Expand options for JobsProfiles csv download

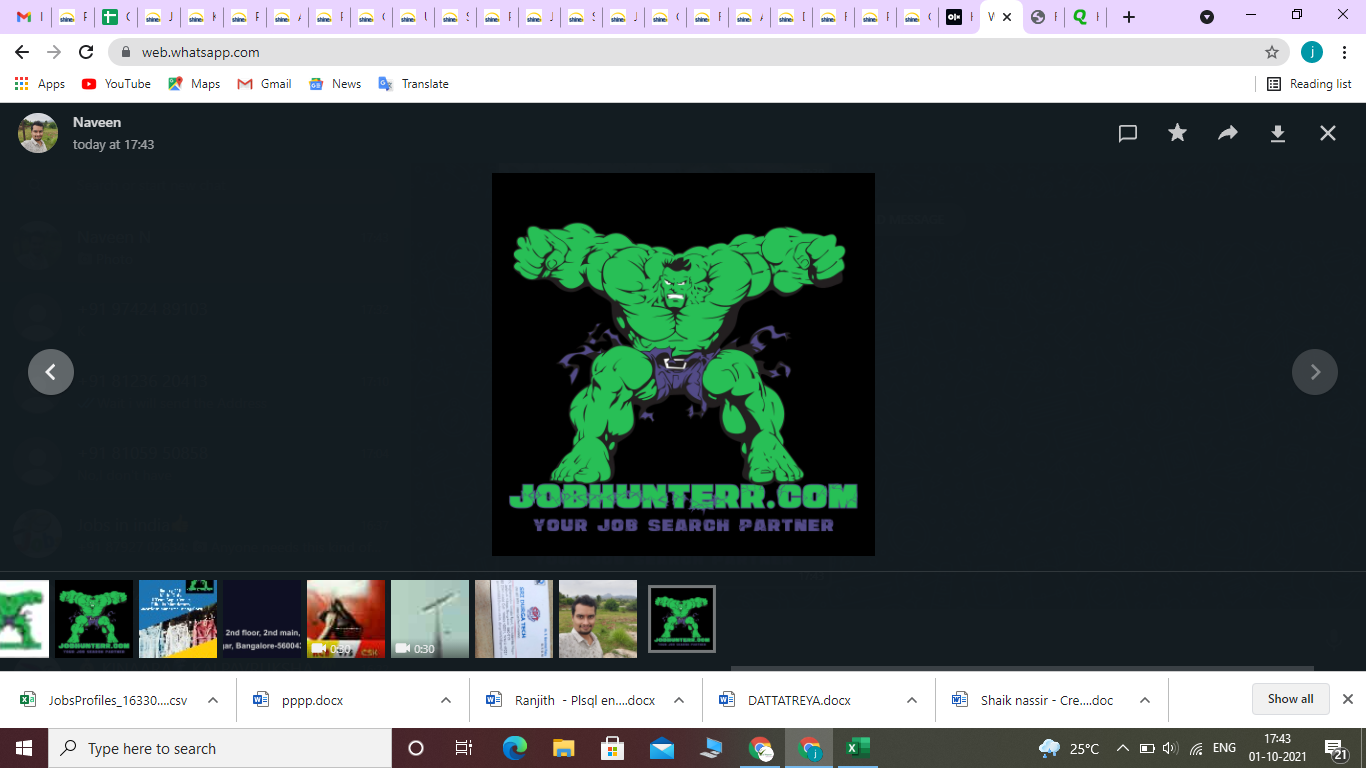(x=213, y=700)
